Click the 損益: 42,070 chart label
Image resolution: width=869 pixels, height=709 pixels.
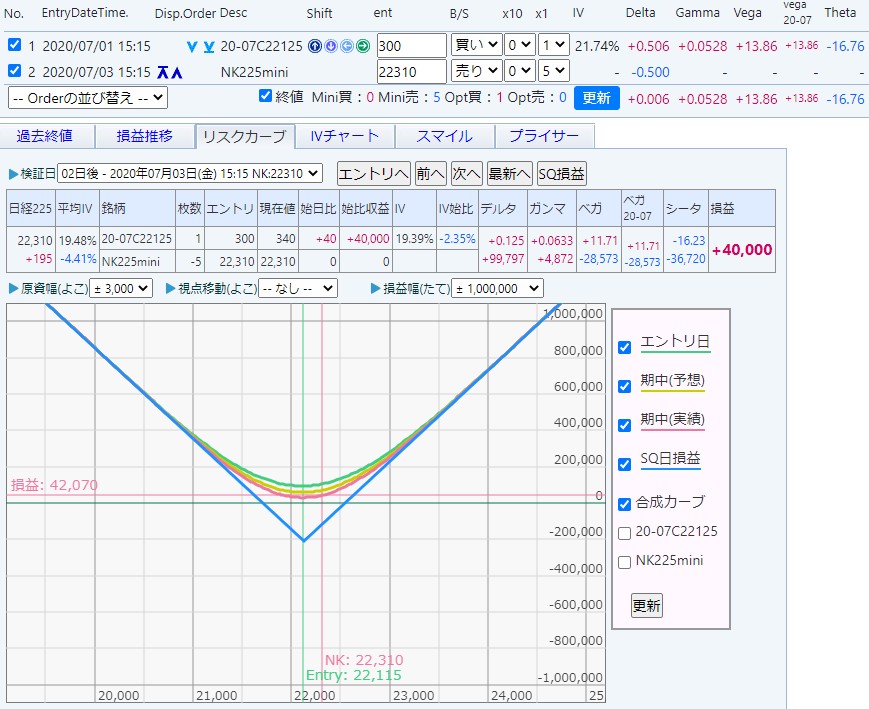pyautogui.click(x=54, y=485)
